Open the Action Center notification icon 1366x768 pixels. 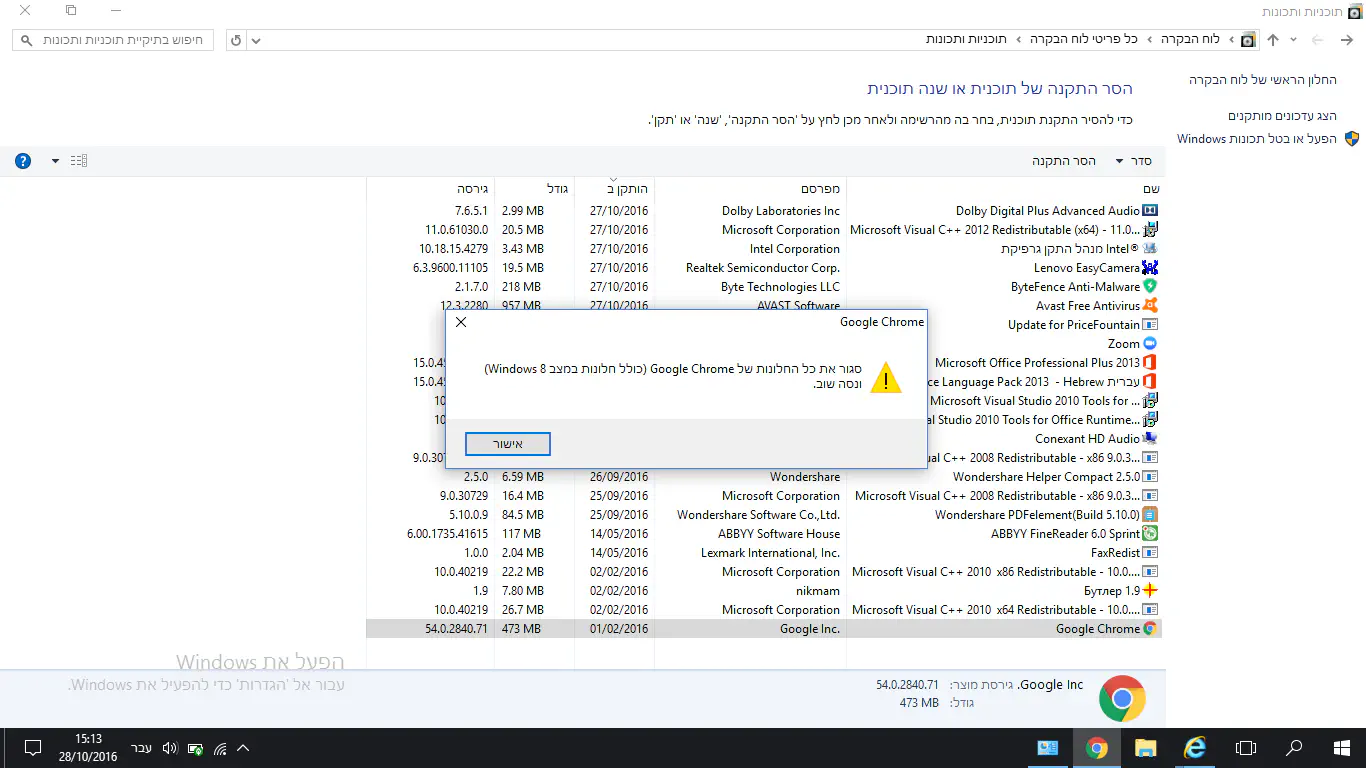[32, 748]
